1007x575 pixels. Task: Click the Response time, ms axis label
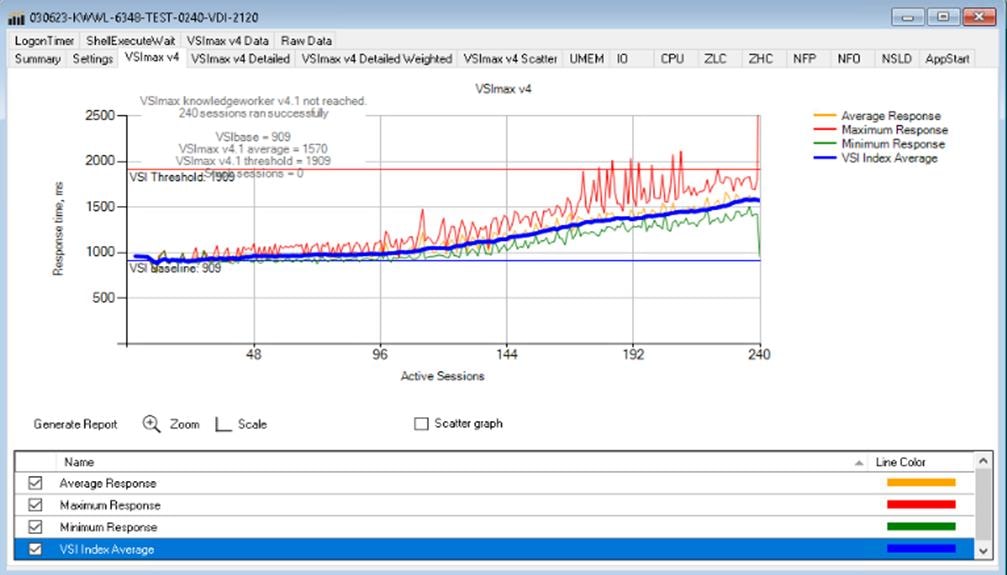coord(58,229)
